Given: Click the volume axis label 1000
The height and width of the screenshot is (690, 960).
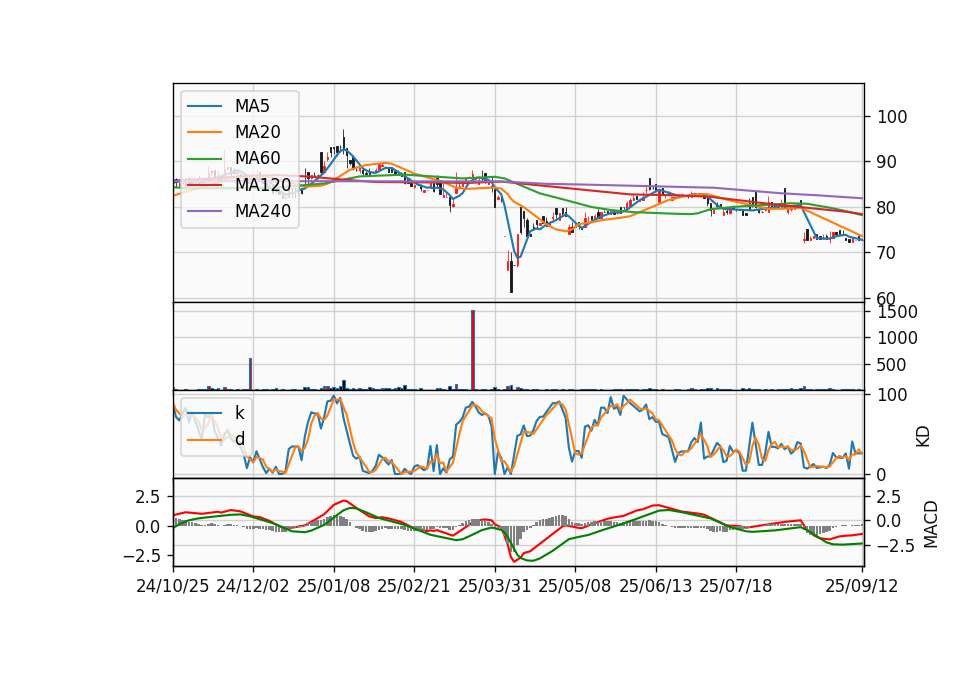Looking at the screenshot, I should [x=898, y=338].
